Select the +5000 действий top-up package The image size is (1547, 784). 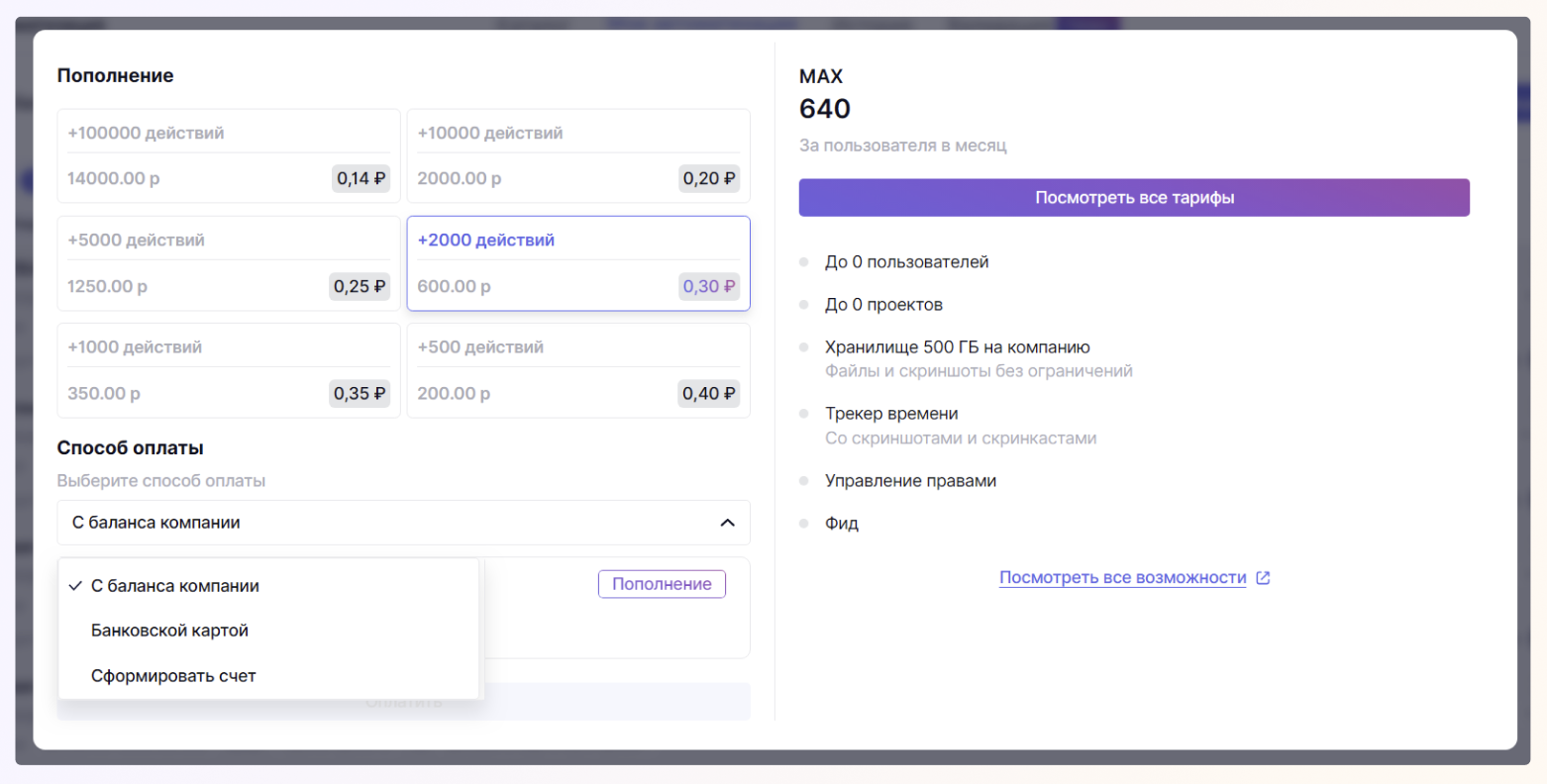[x=229, y=262]
